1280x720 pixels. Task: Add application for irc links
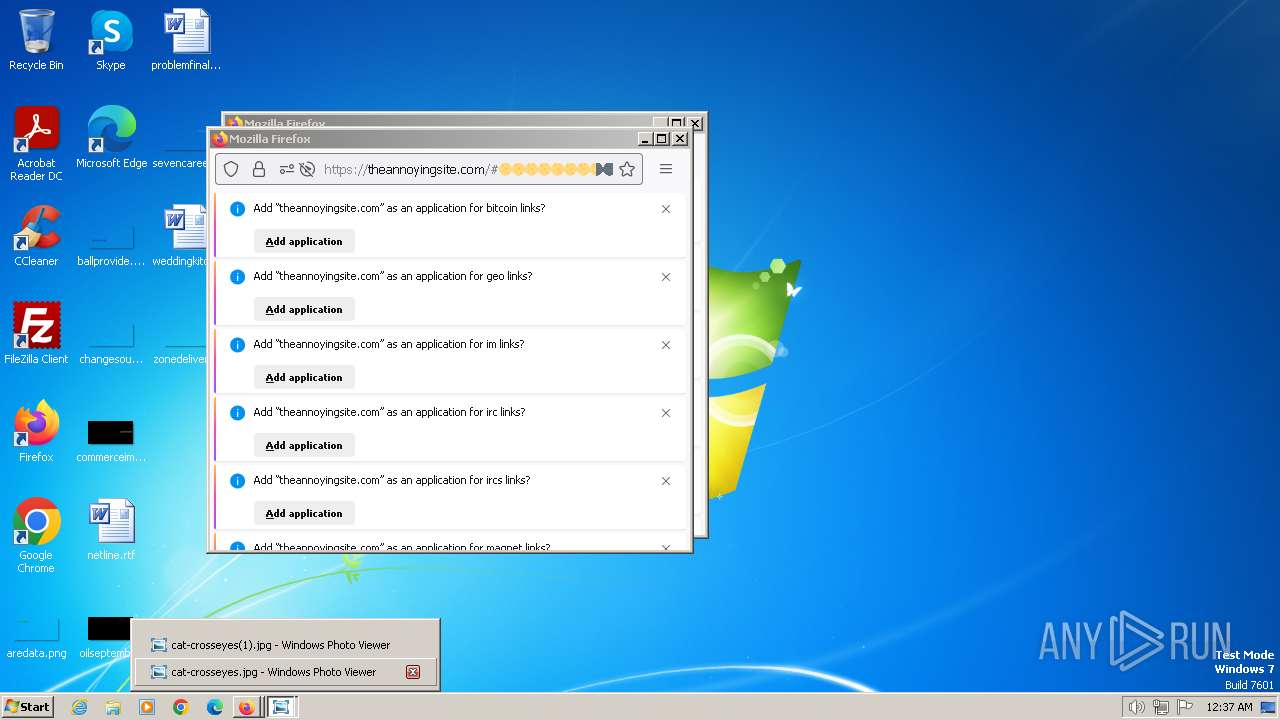coord(304,445)
